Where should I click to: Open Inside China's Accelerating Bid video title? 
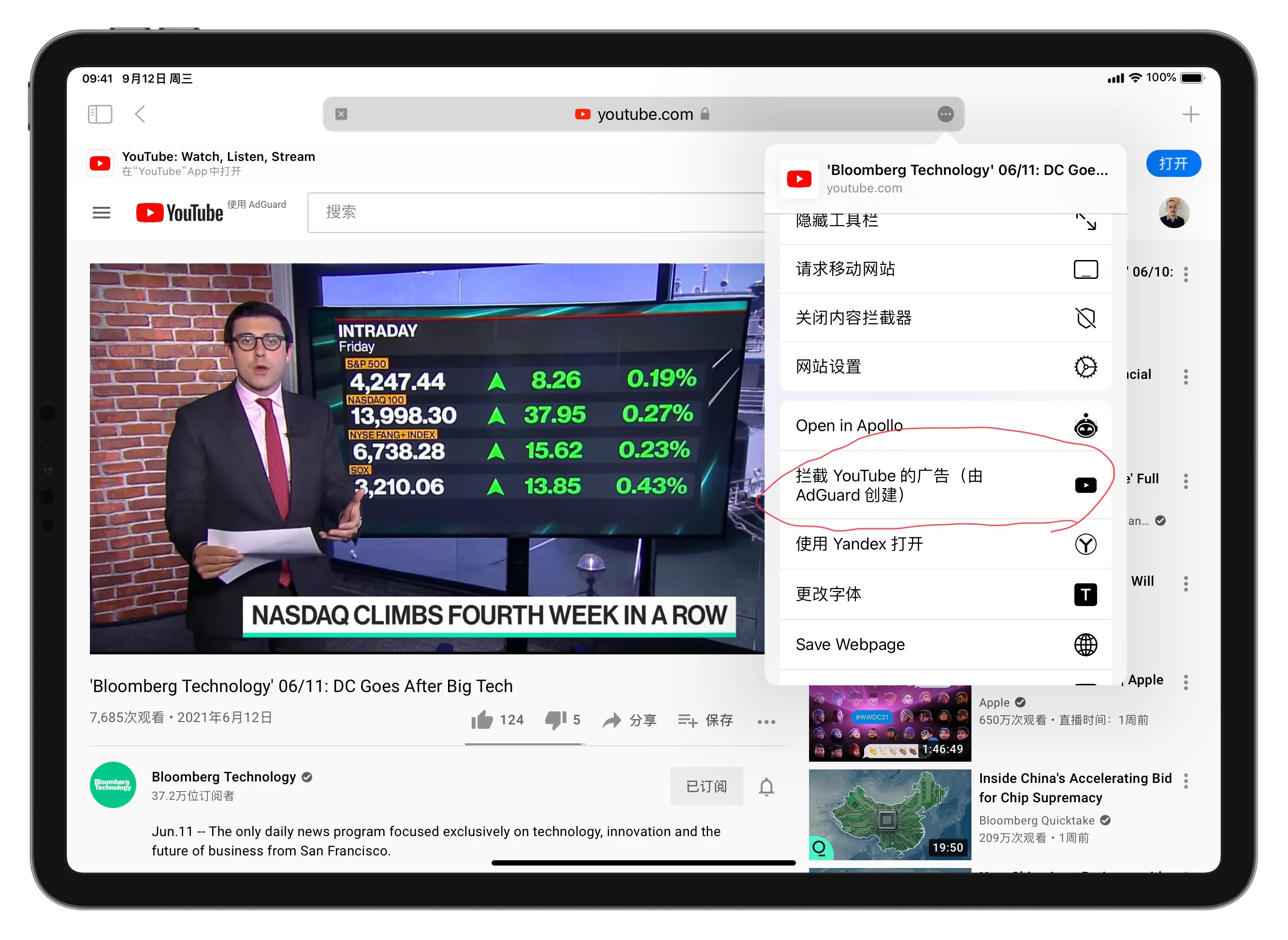[x=1075, y=787]
